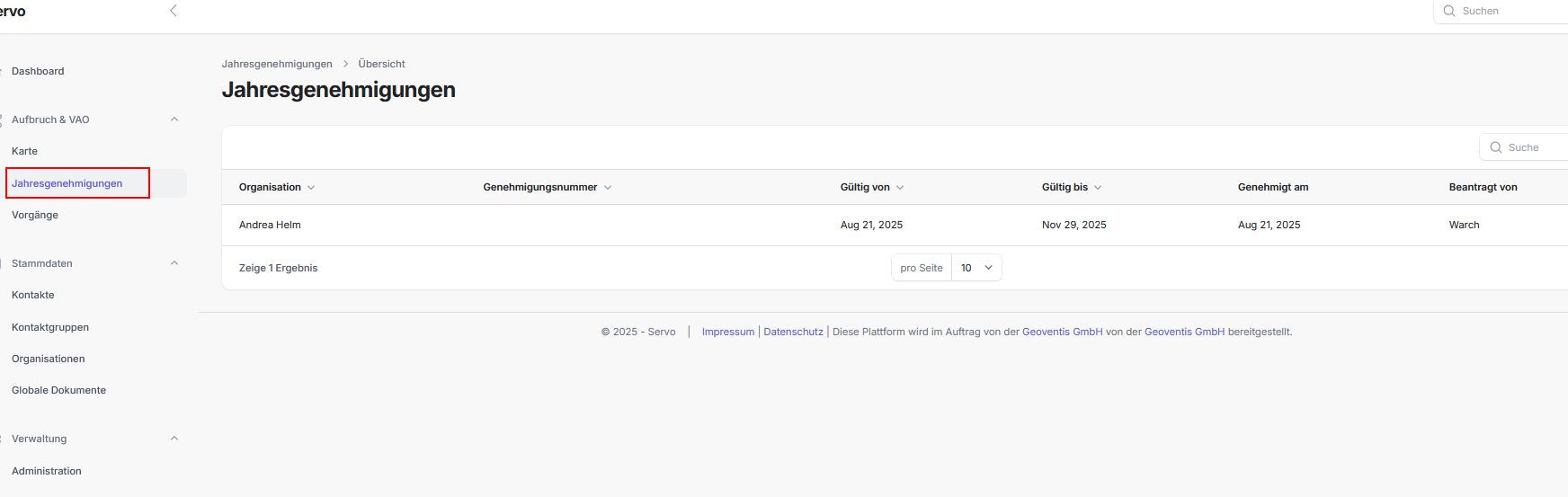This screenshot has width=1568, height=497.
Task: Click the magnifier icon in the top Suchen field
Action: [x=1449, y=11]
